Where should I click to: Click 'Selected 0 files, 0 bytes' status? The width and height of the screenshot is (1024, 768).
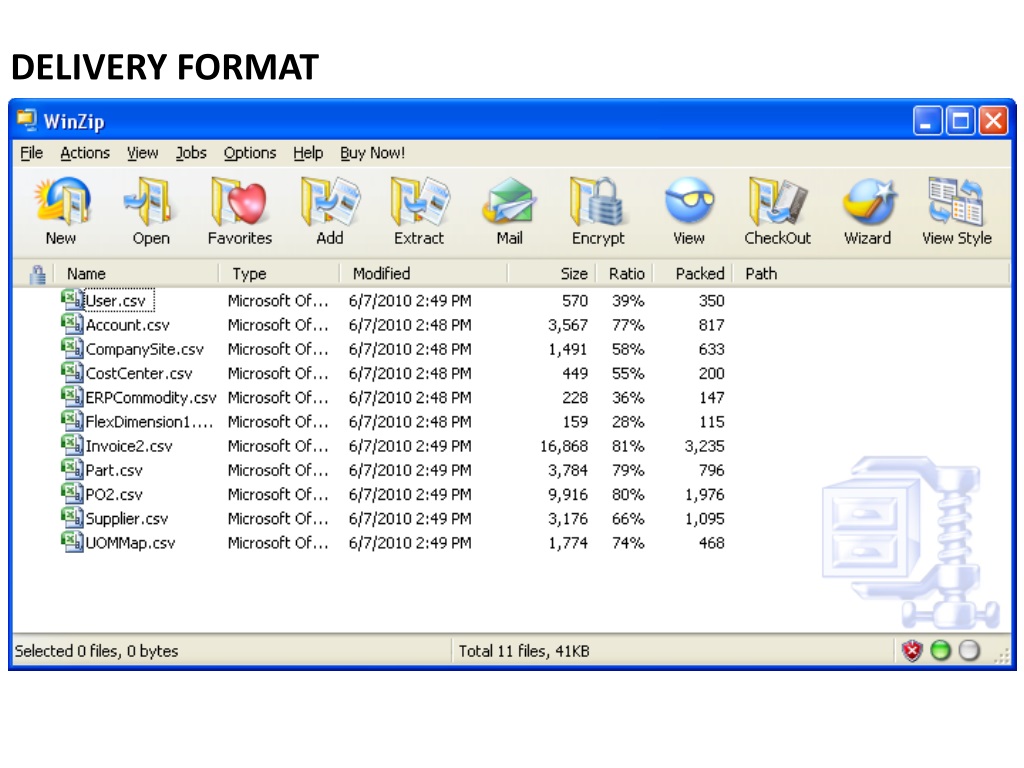coord(97,651)
